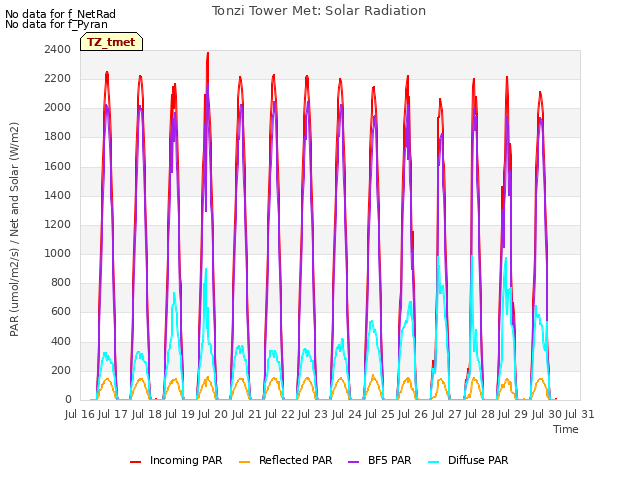The height and width of the screenshot is (480, 640).
Task: Click the 1600 y-axis tick value
Action: click(x=58, y=166)
